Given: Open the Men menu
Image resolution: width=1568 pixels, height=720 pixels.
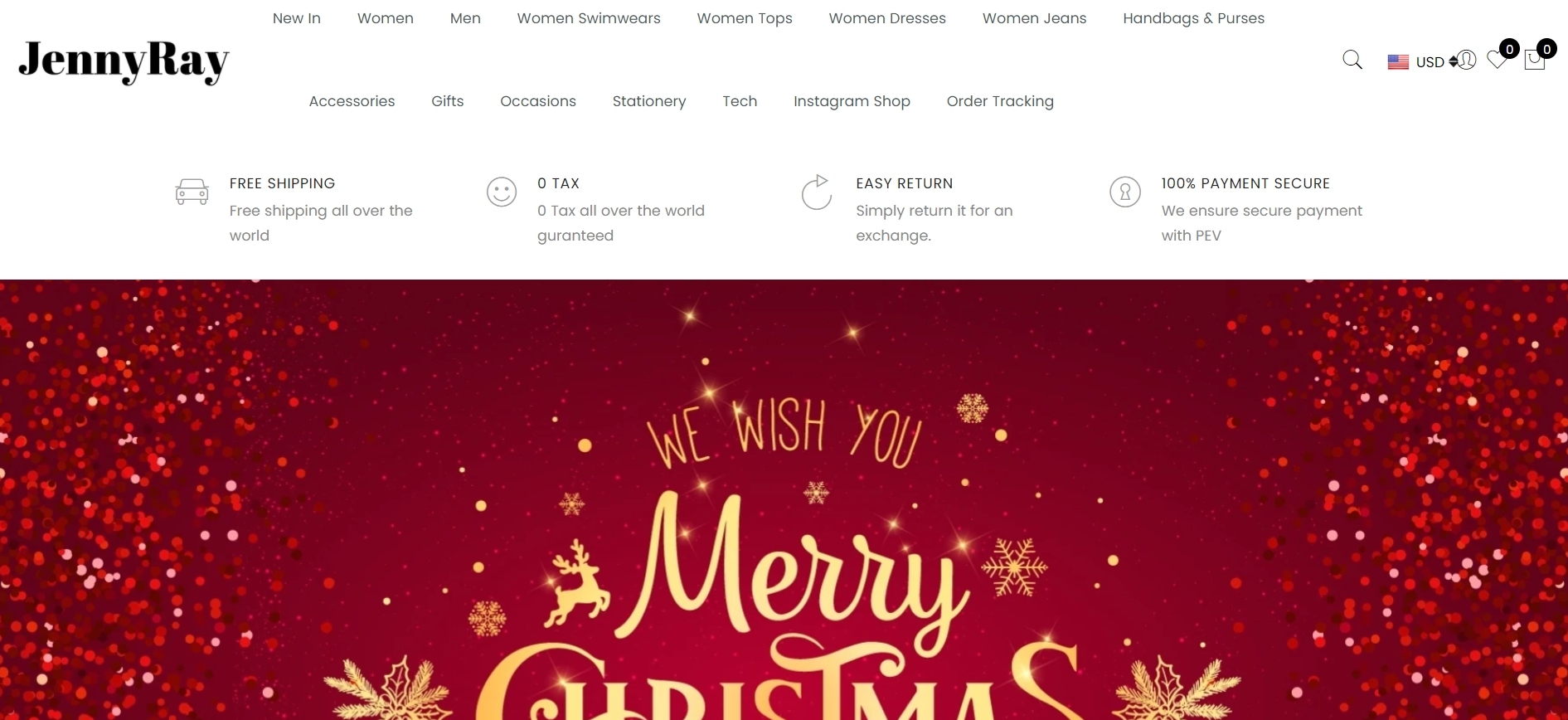Looking at the screenshot, I should point(465,18).
